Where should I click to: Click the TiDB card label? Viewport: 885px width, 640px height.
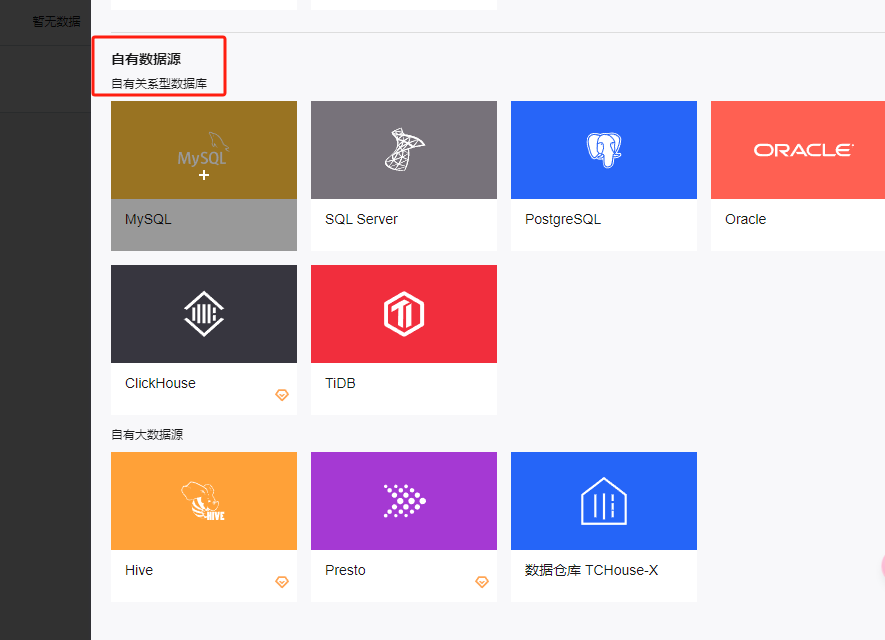(340, 383)
